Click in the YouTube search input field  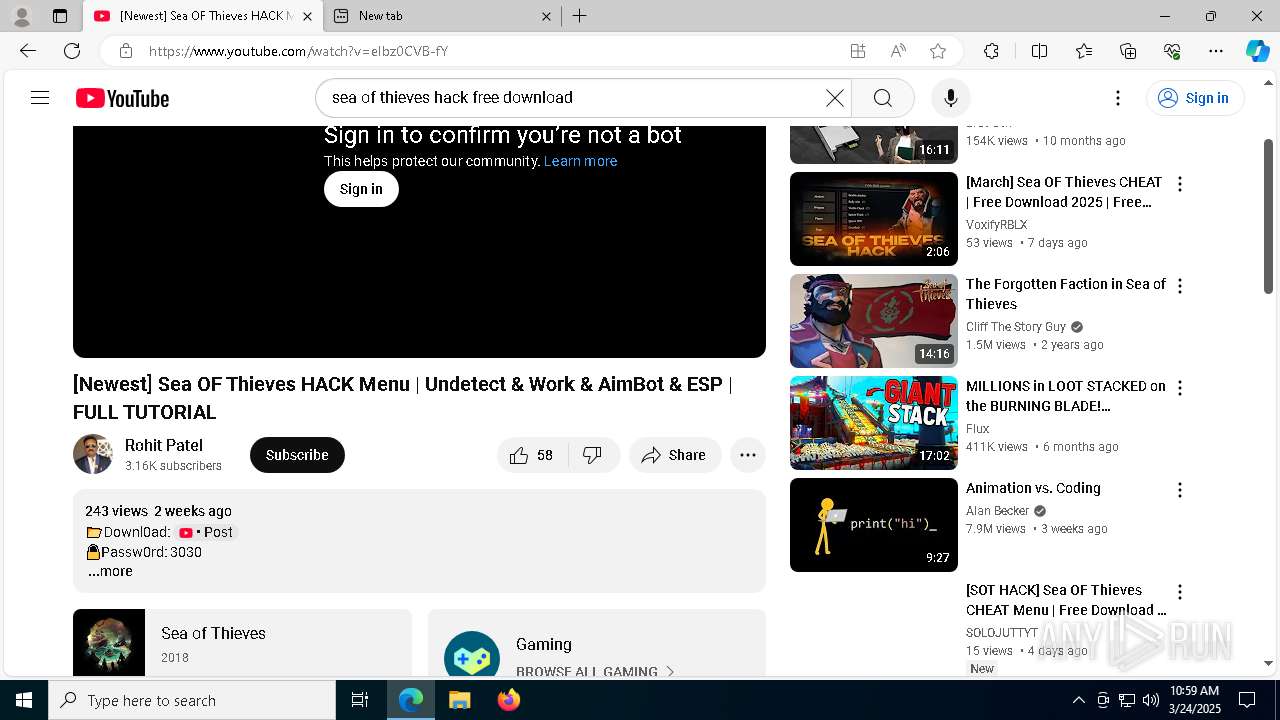click(x=575, y=98)
